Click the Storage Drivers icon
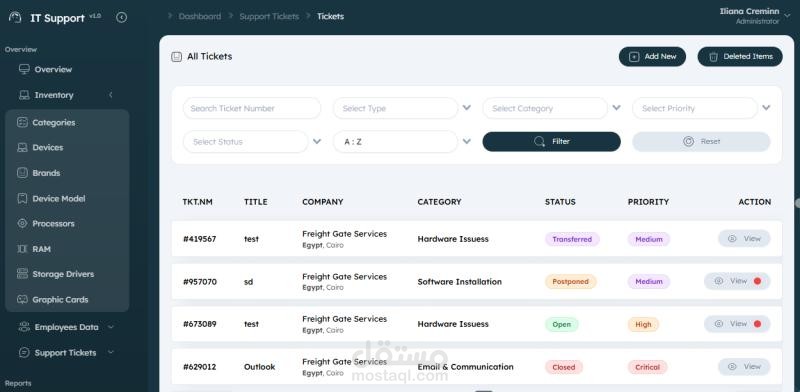Viewport: 800px width, 392px height. 22,274
